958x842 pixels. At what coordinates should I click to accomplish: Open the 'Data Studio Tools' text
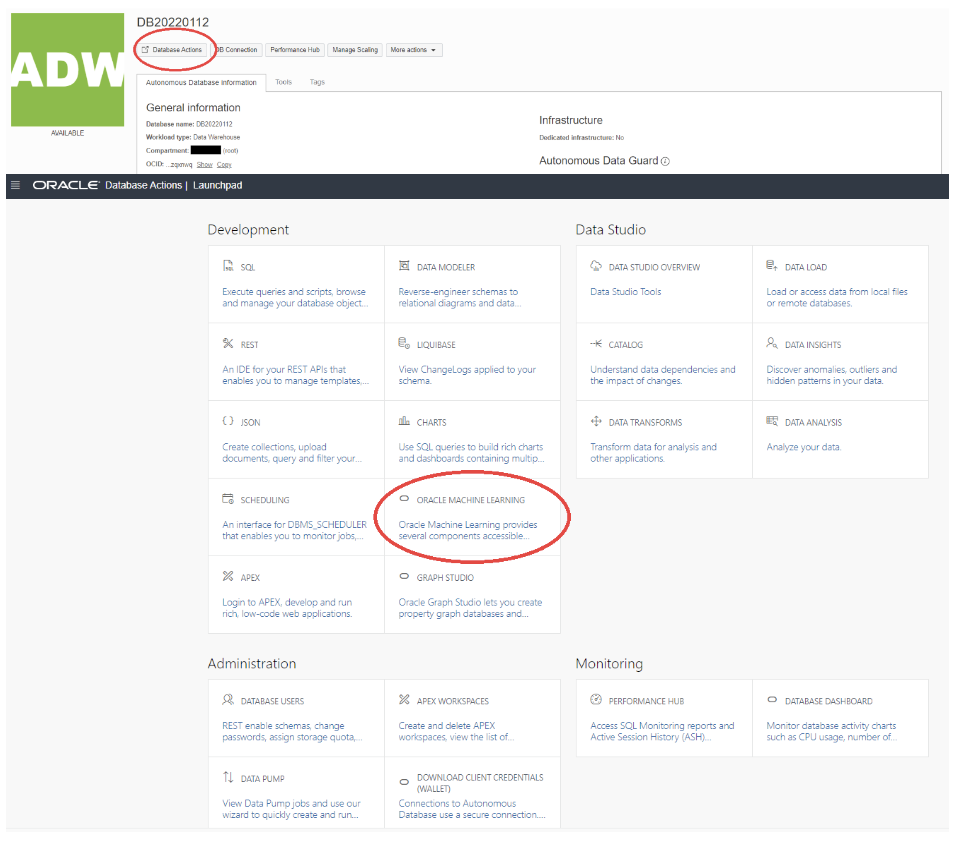626,291
